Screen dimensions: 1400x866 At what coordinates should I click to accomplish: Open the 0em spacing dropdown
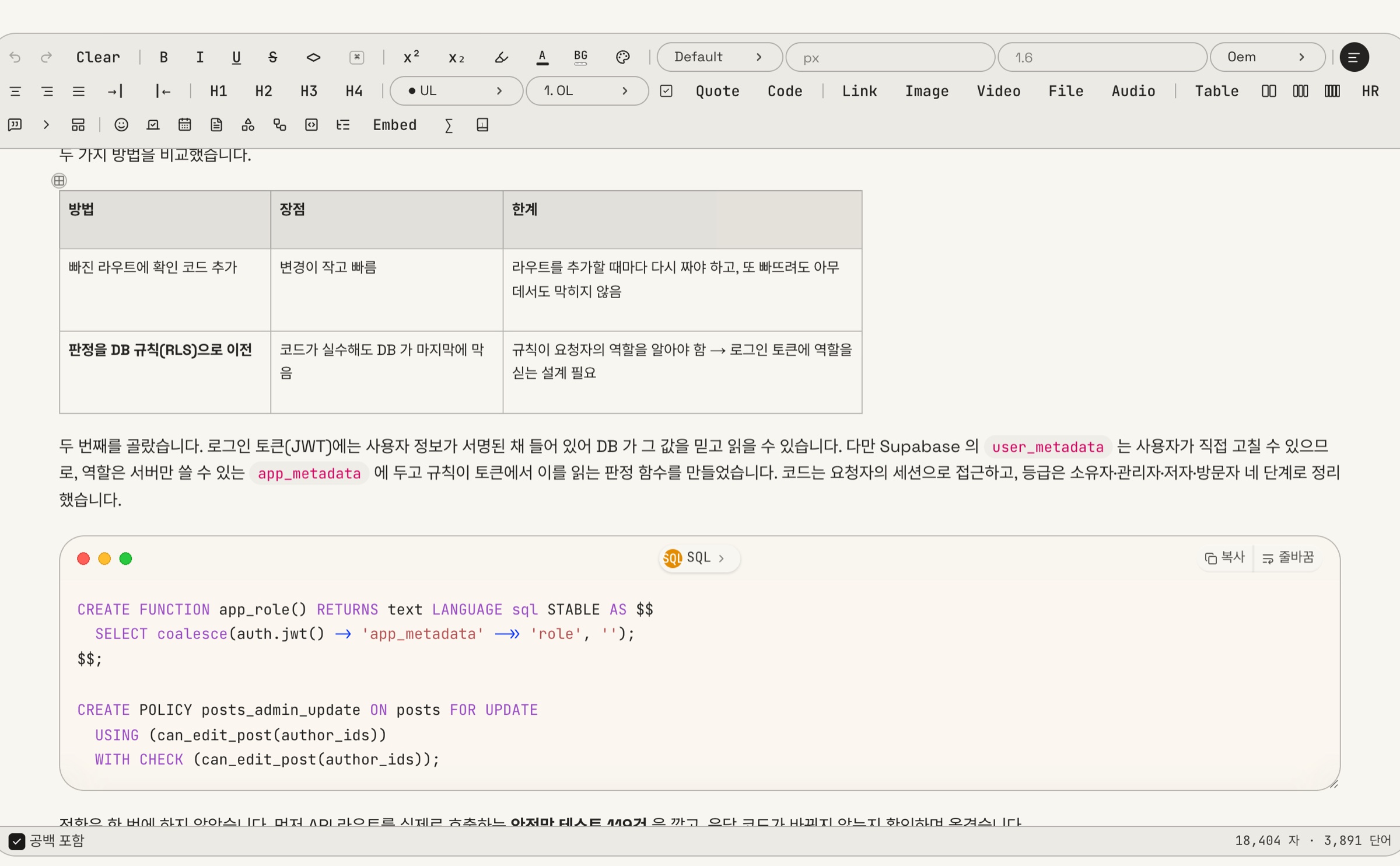1268,57
